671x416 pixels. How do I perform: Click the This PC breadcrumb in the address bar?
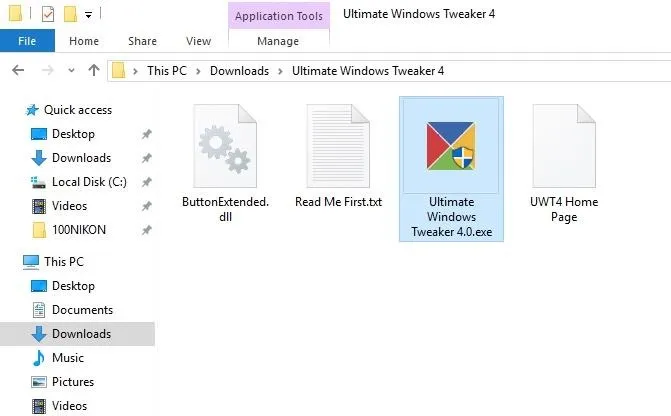point(167,71)
